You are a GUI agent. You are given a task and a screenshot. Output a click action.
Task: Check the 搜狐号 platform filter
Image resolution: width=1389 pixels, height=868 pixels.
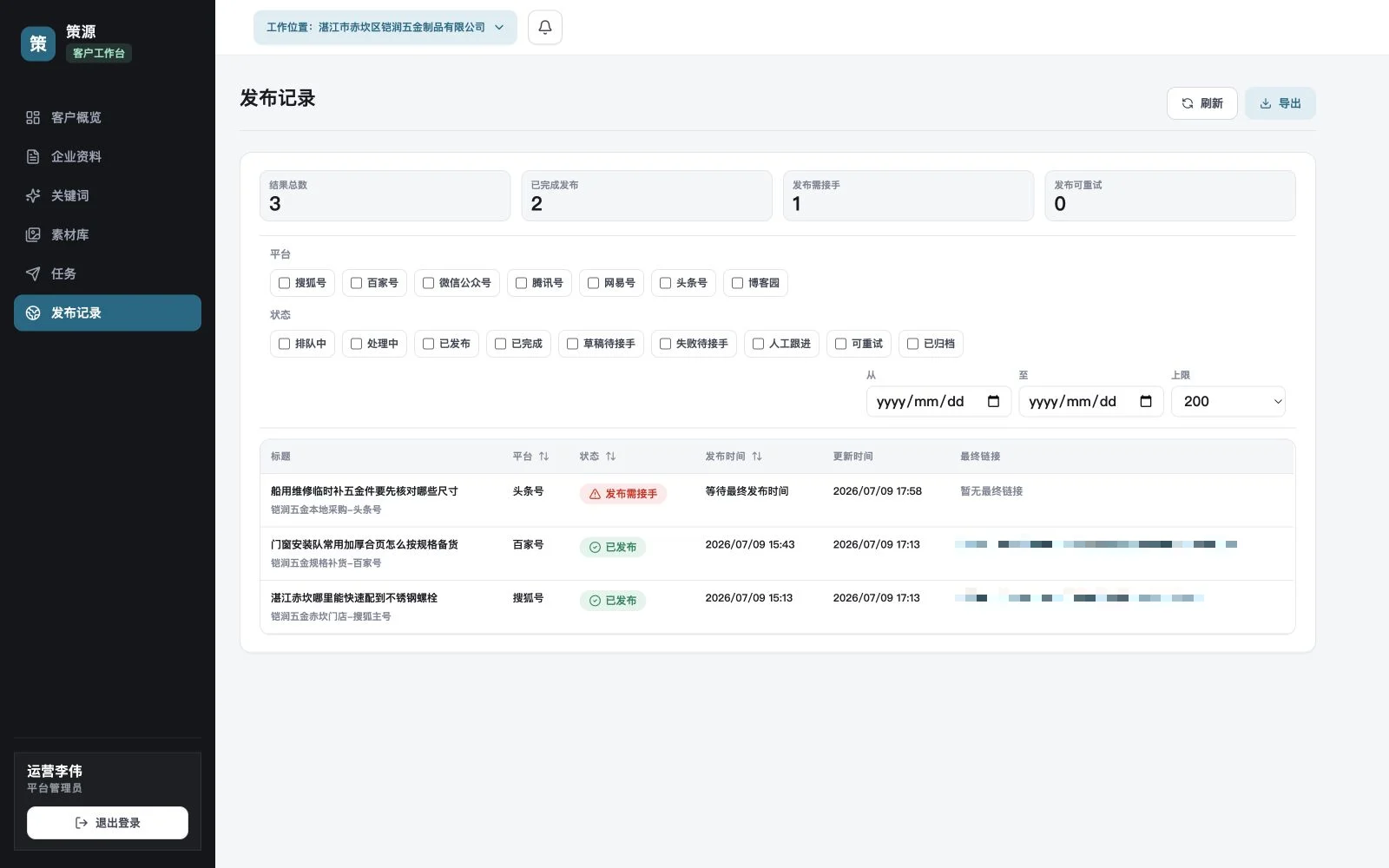284,283
